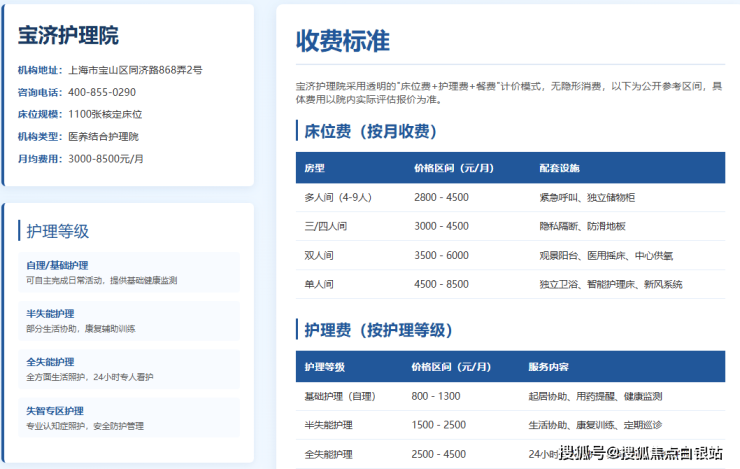Click the price 800 - 1300
Viewport: 740px width, 469px height.
pyautogui.click(x=436, y=396)
